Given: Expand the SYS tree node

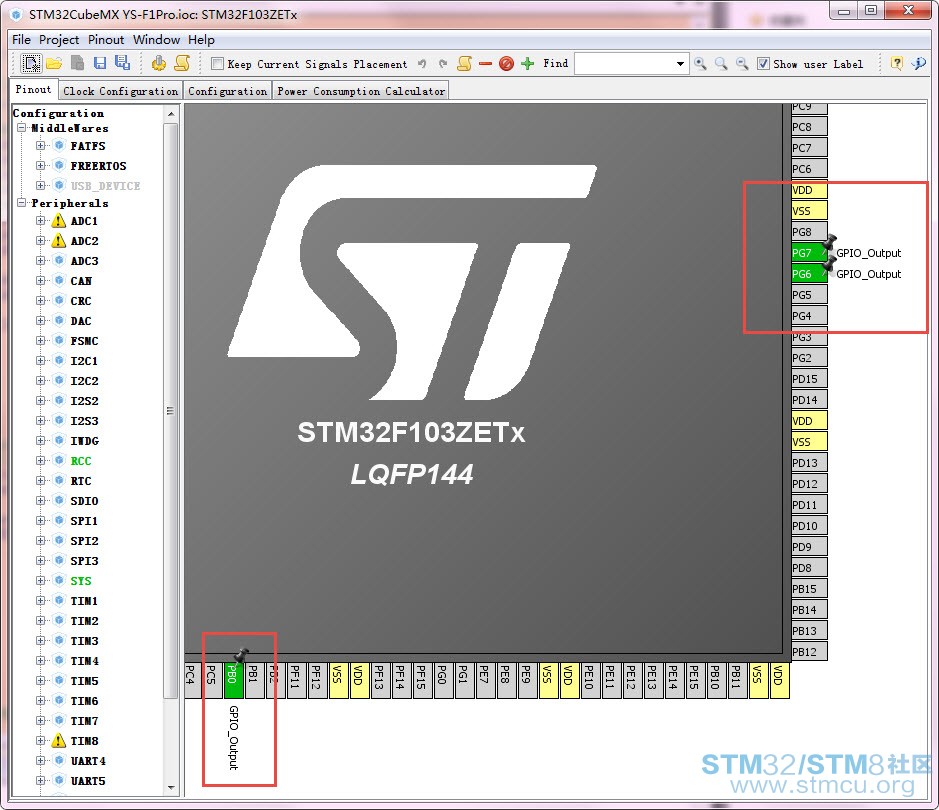Looking at the screenshot, I should point(40,581).
